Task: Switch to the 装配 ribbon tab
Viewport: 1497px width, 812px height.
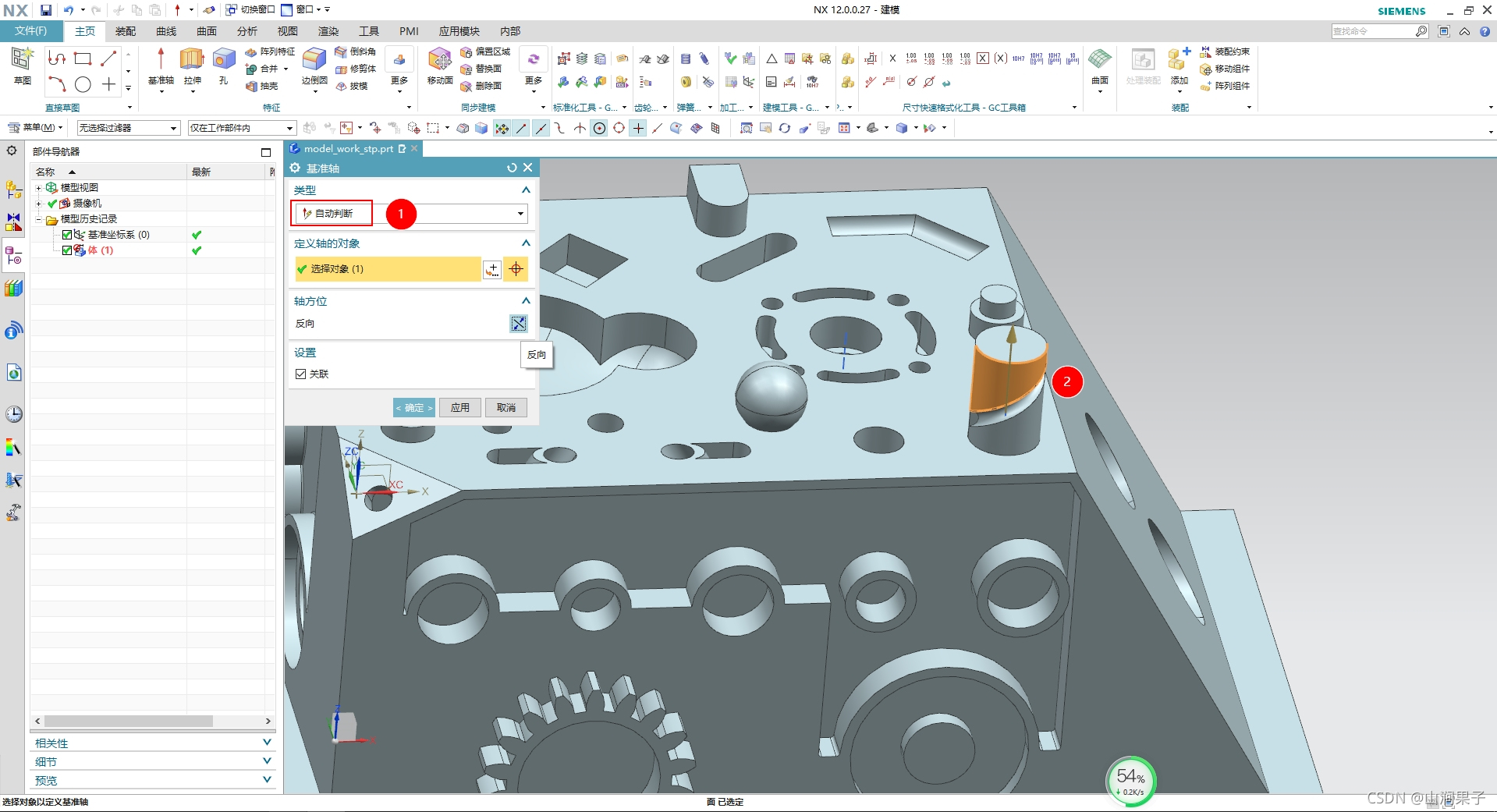Action: (x=126, y=31)
